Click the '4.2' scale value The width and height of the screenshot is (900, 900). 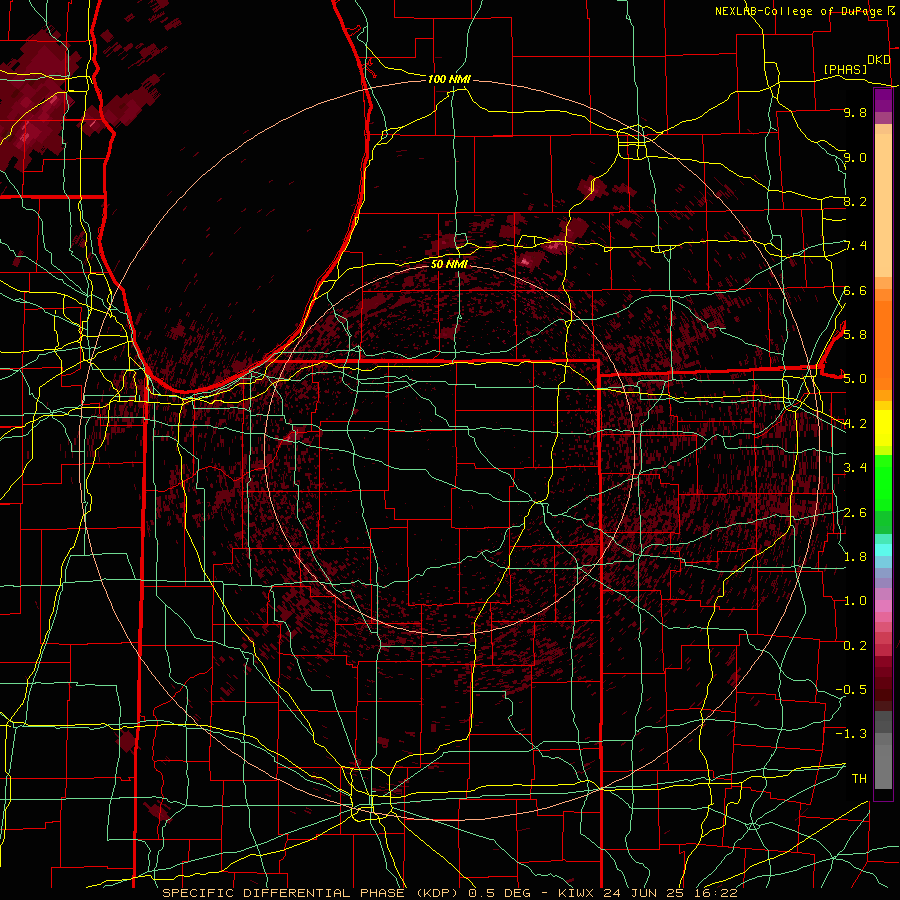[855, 424]
